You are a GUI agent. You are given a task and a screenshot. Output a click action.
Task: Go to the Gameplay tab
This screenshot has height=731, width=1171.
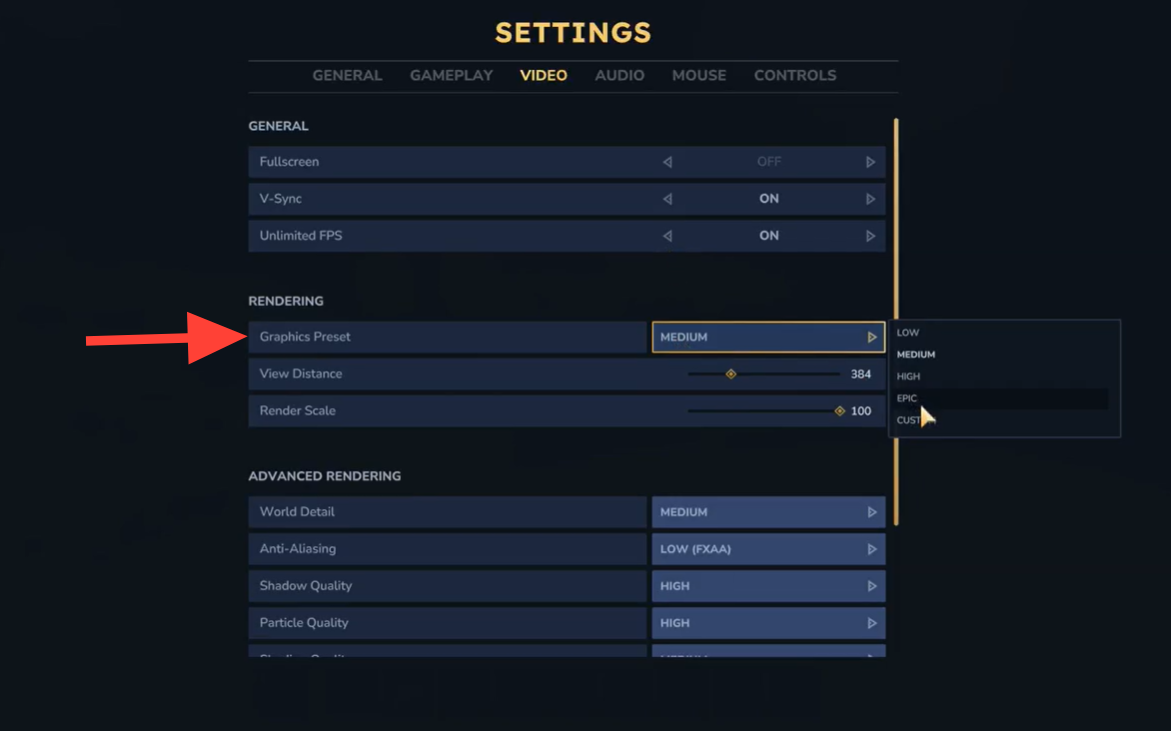coord(451,75)
